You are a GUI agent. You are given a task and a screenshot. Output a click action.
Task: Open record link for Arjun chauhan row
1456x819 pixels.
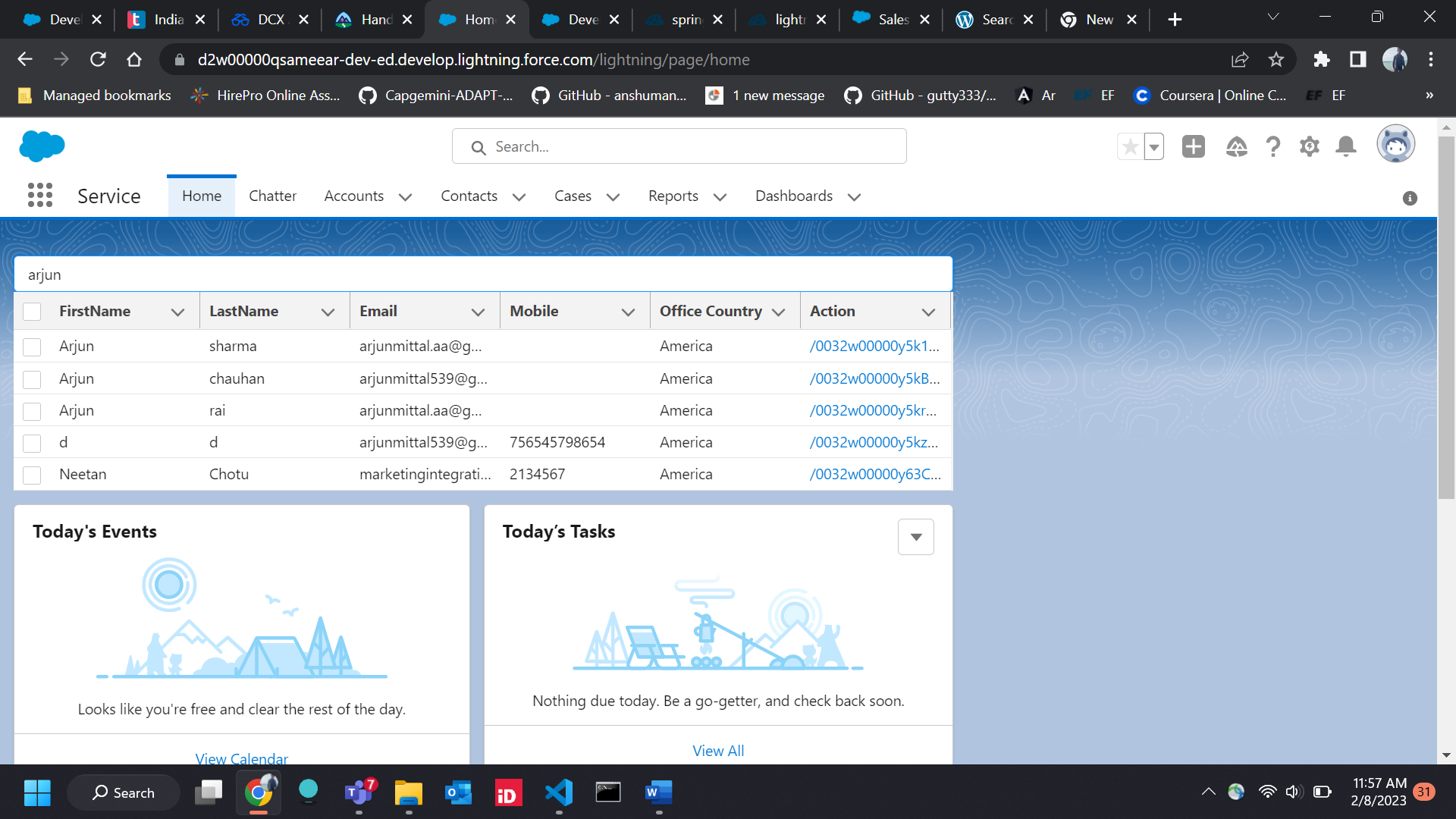point(874,378)
